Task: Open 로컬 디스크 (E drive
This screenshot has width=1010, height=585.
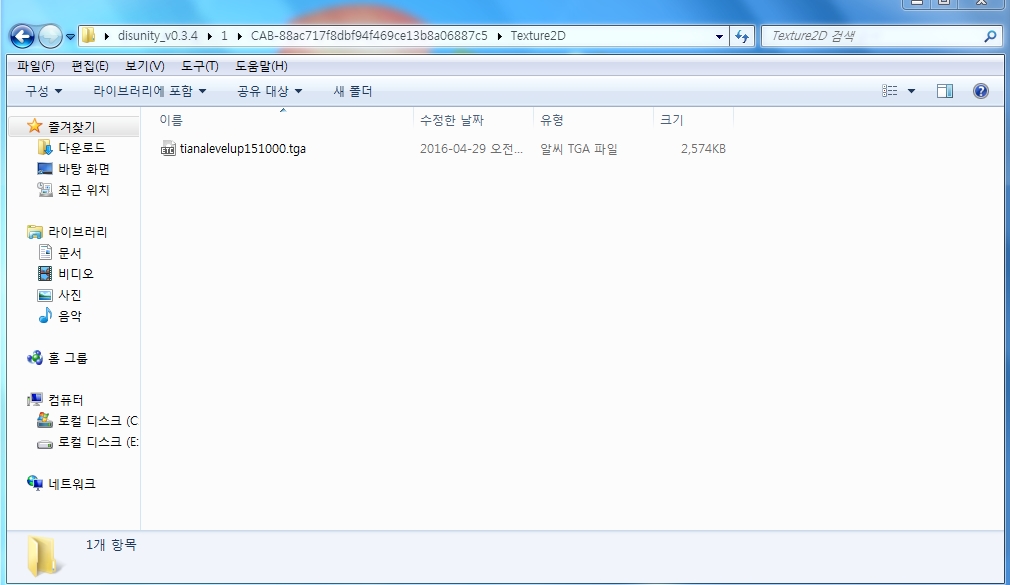Action: (x=98, y=442)
